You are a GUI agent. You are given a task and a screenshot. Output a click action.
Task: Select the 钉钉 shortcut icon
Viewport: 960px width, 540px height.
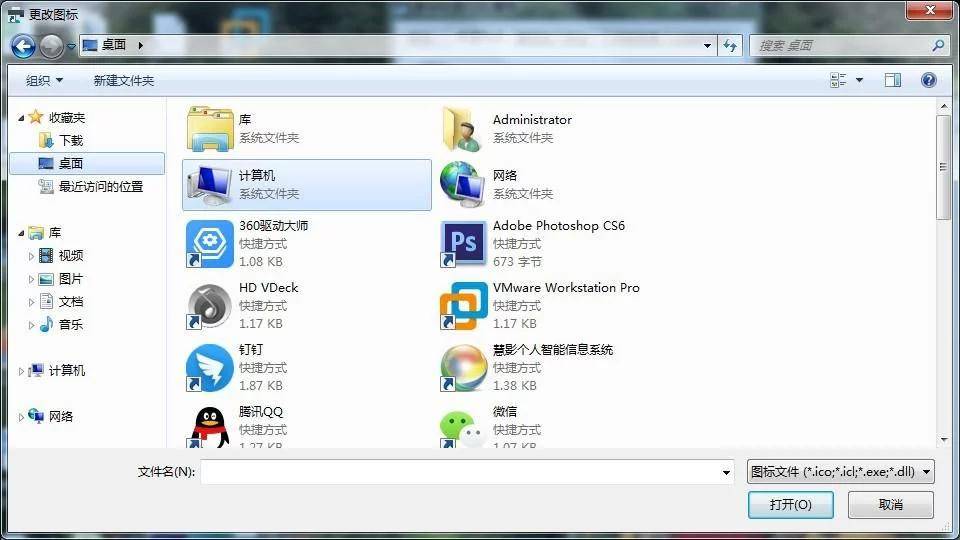pos(209,368)
